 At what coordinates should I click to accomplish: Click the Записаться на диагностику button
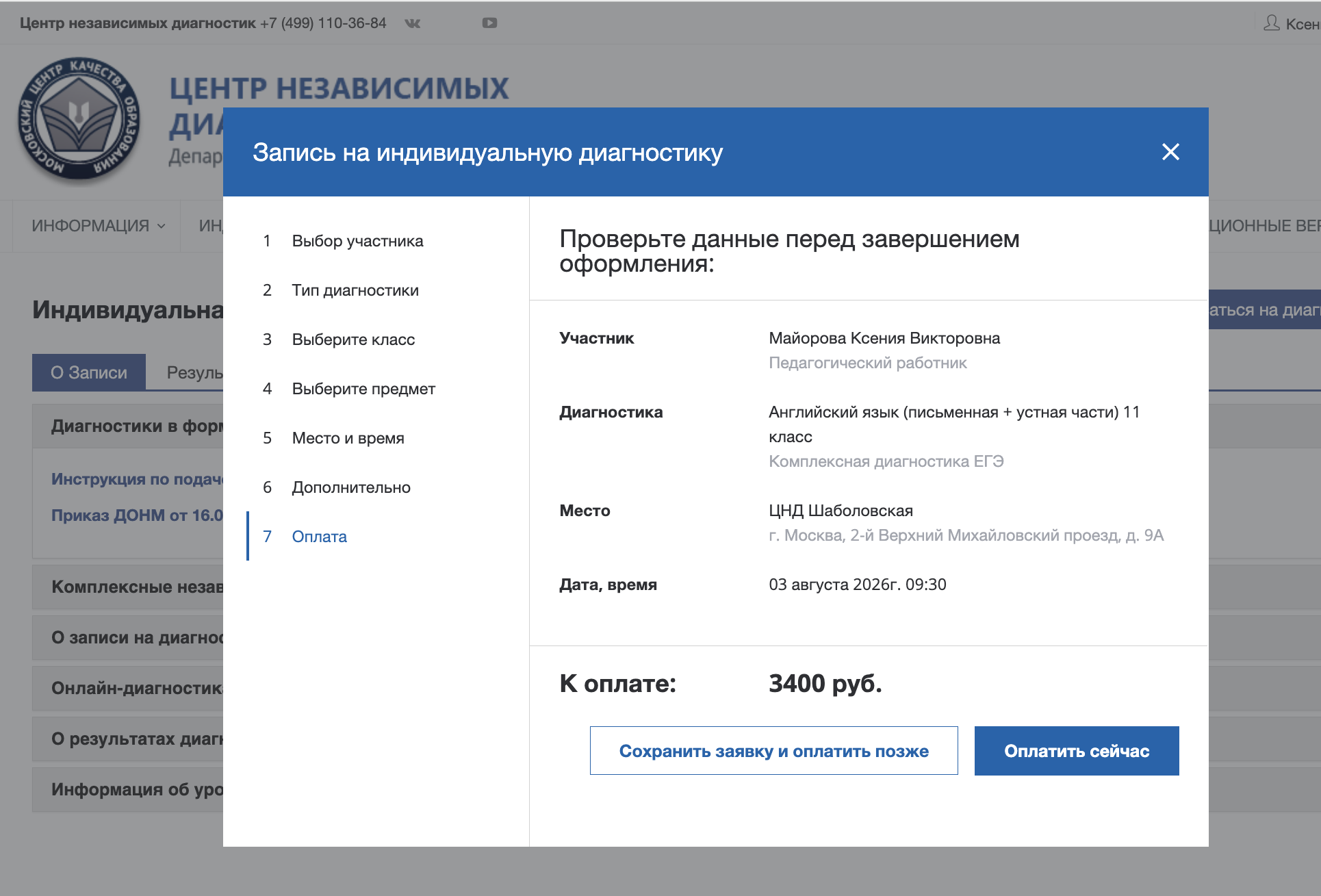(1265, 309)
